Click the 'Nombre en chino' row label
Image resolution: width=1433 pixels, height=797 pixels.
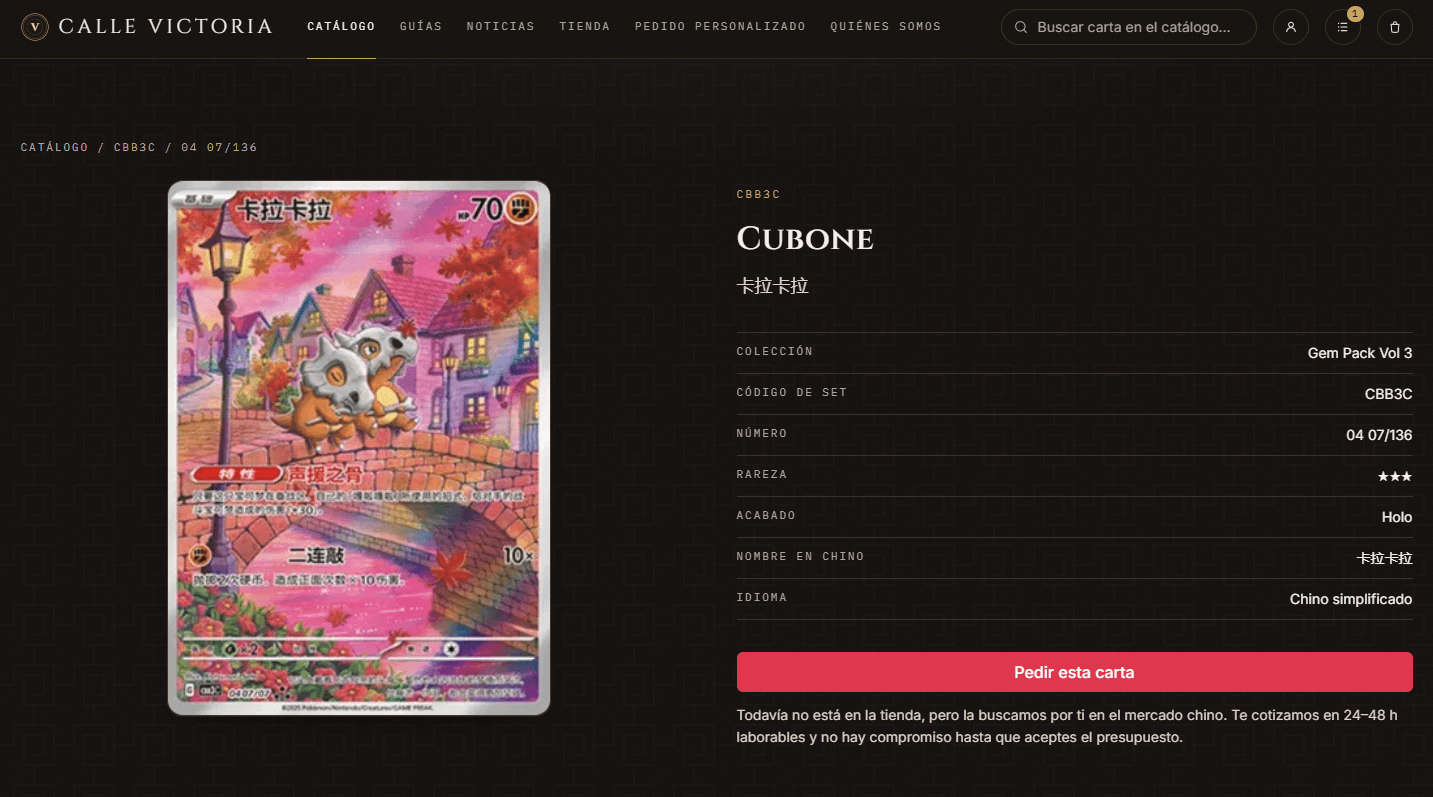[801, 557]
